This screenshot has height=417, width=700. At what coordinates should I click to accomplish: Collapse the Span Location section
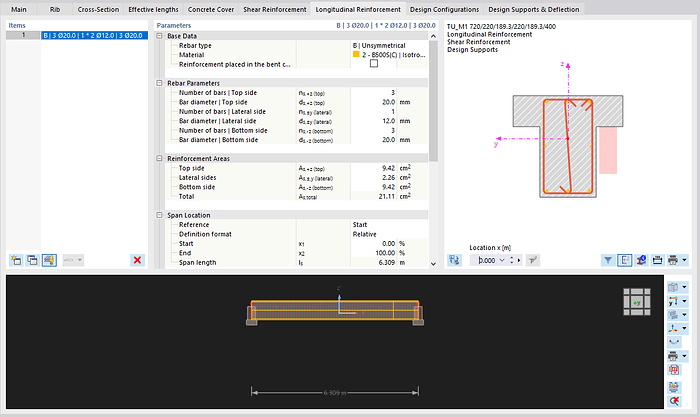click(x=159, y=215)
